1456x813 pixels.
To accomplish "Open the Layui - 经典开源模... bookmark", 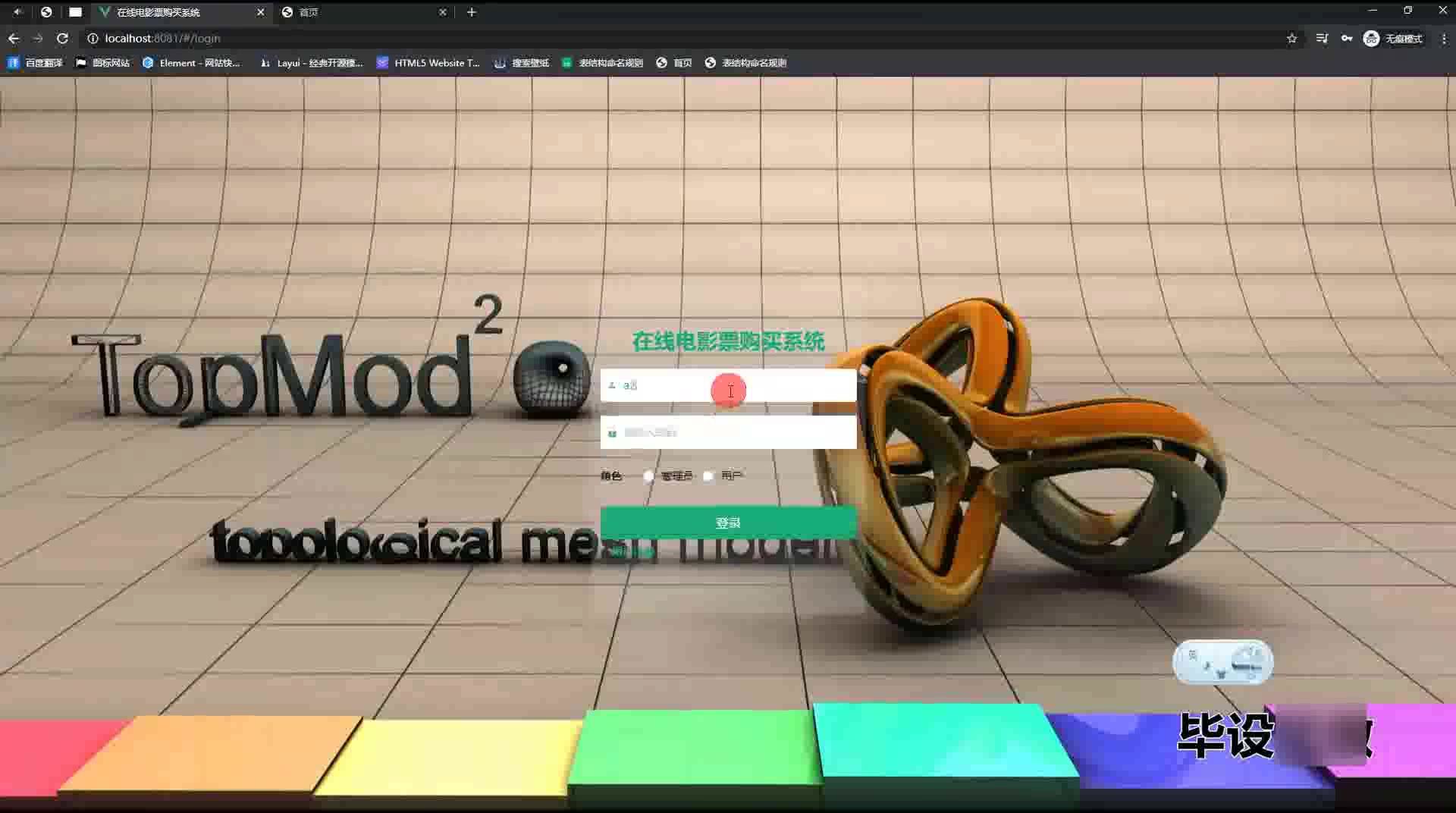I will point(312,63).
